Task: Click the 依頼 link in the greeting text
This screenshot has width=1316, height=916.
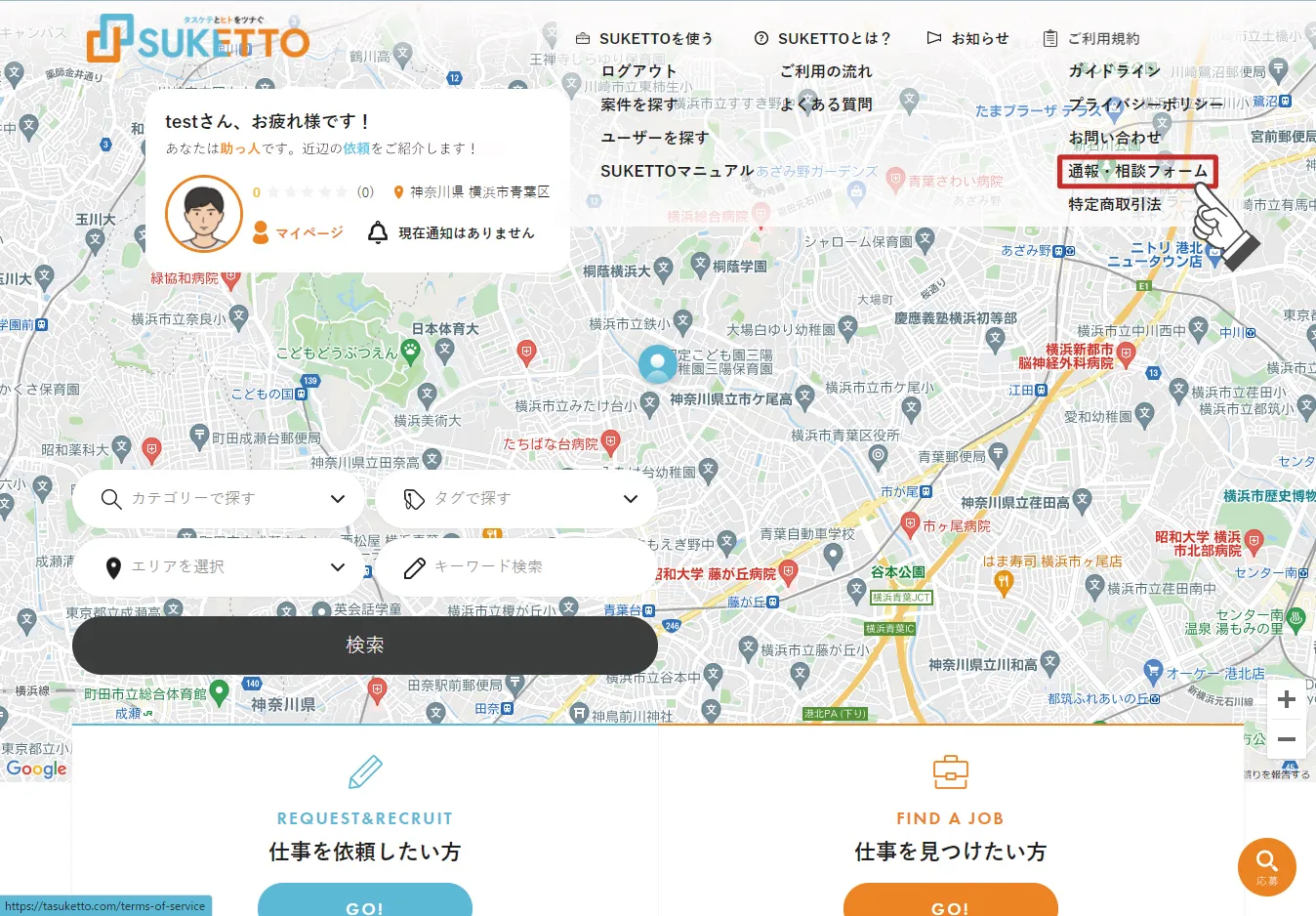Action: pyautogui.click(x=356, y=148)
